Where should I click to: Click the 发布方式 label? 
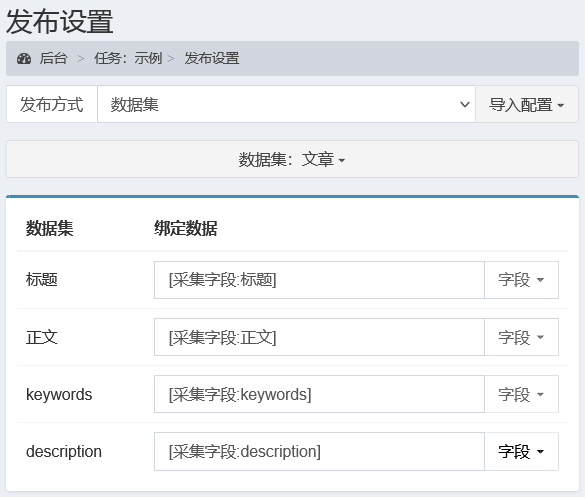(51, 104)
